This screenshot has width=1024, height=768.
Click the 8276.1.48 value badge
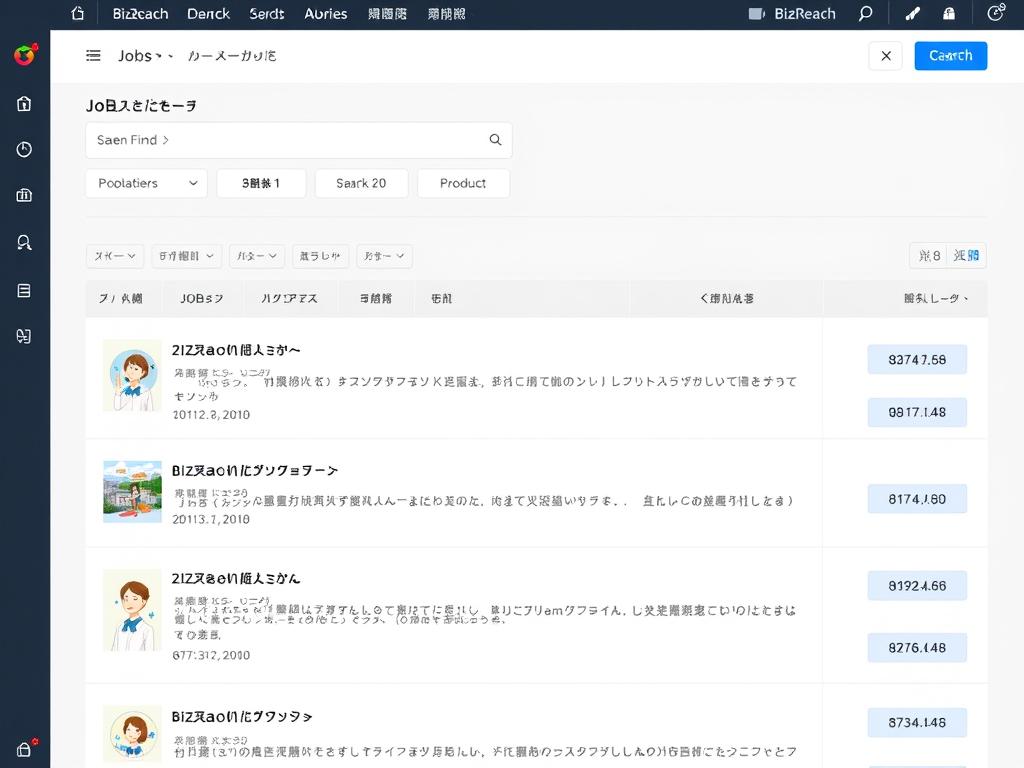point(917,648)
